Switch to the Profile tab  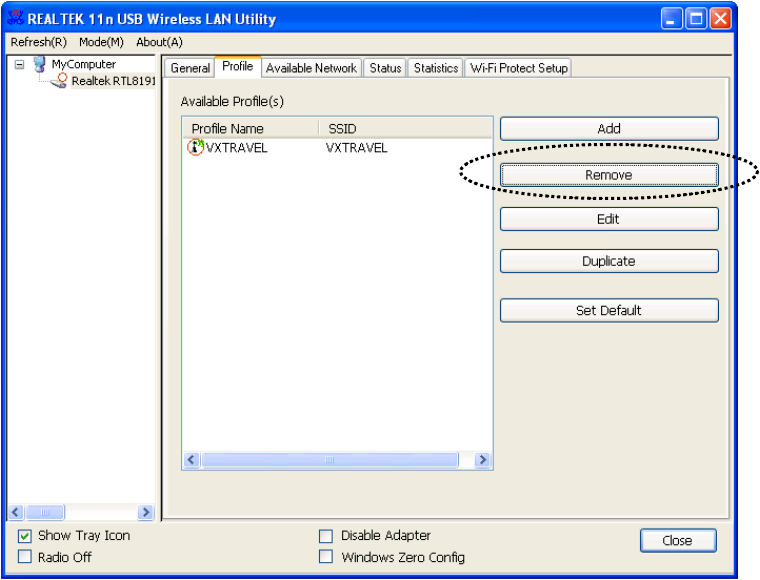click(238, 66)
